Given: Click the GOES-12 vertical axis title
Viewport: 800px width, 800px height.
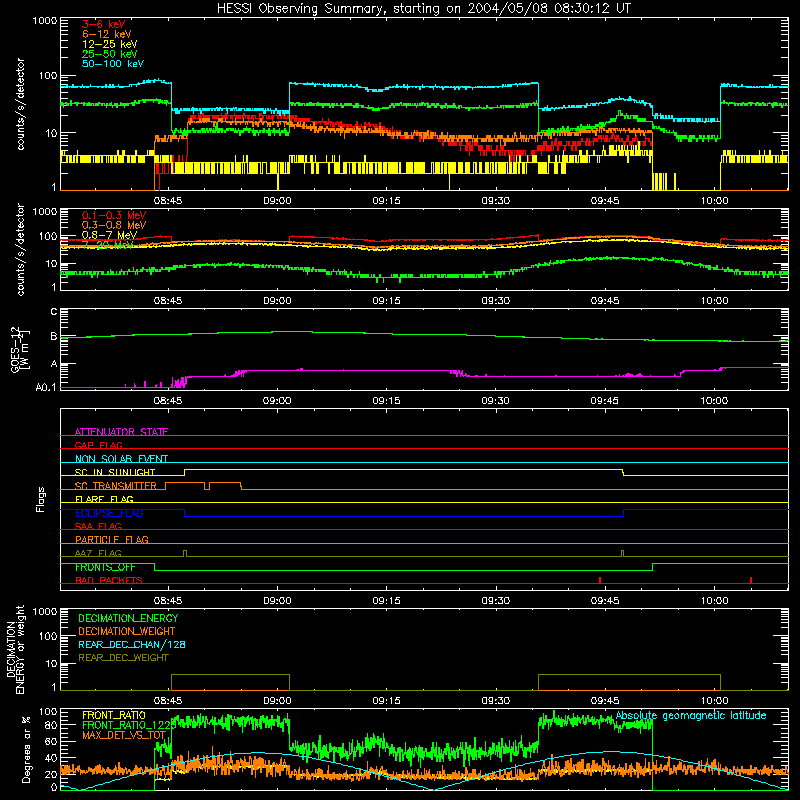Looking at the screenshot, I should tap(19, 349).
